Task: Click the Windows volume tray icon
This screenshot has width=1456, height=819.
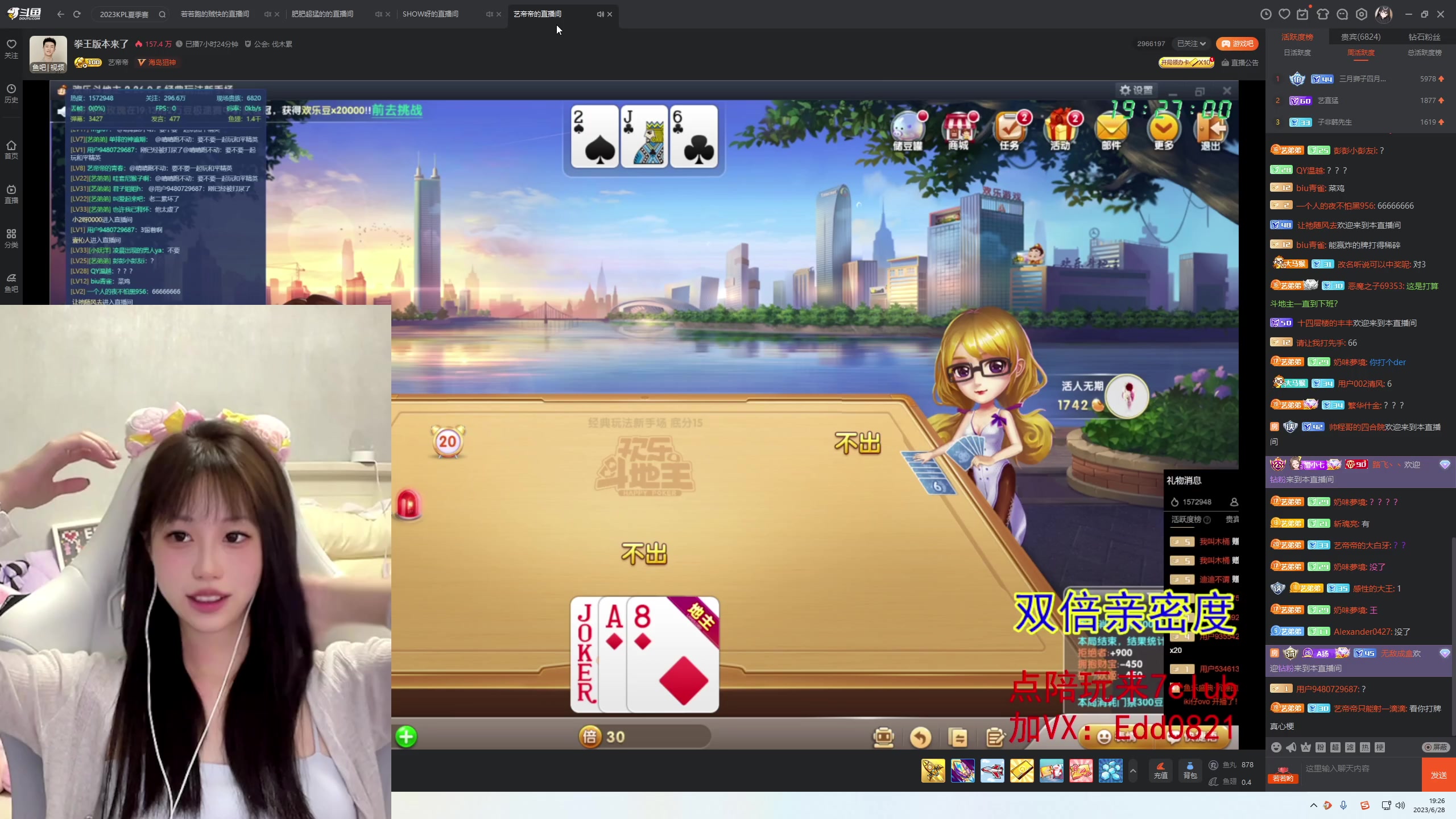Action: tap(1400, 805)
